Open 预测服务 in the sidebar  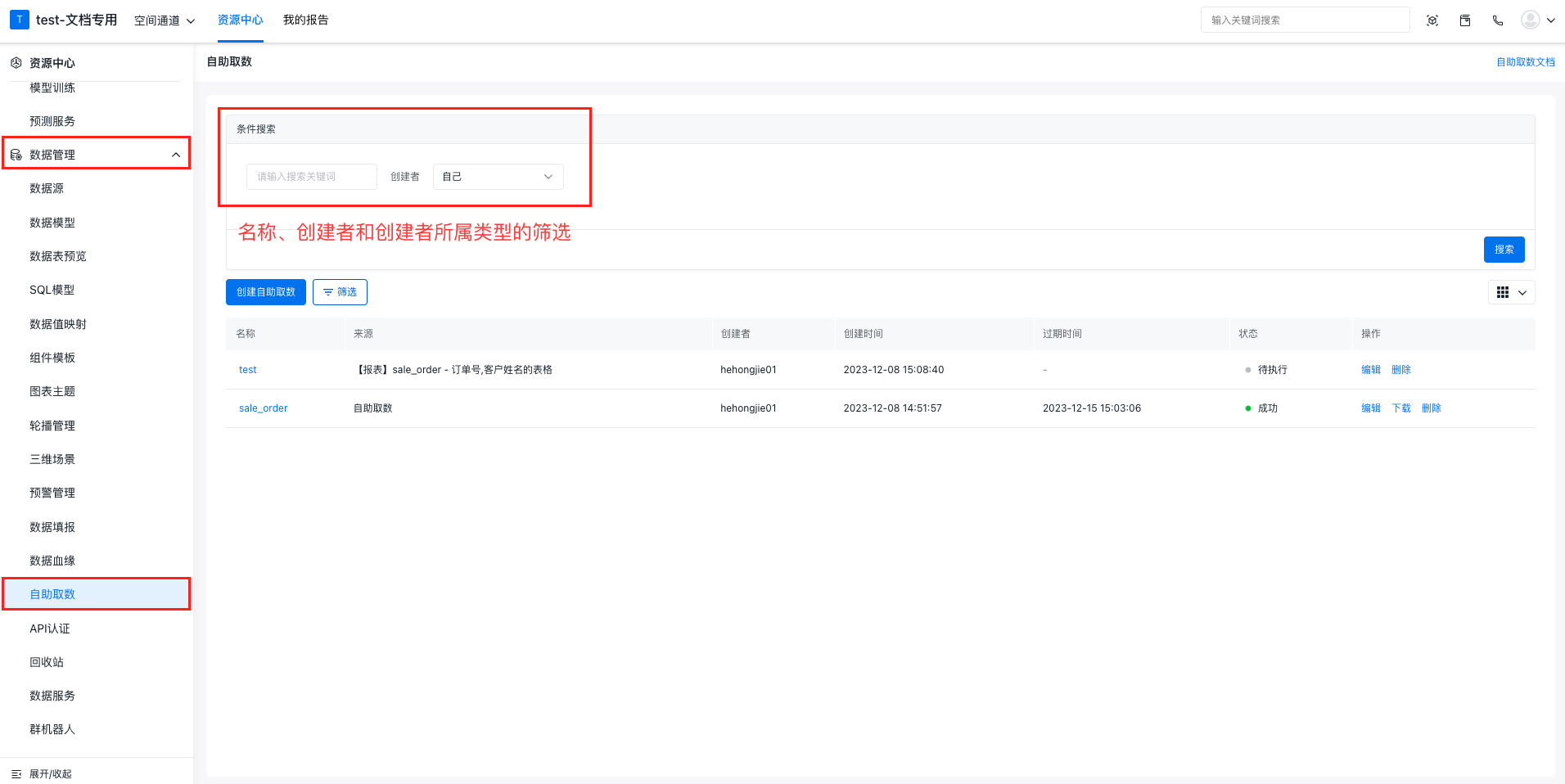(x=52, y=121)
